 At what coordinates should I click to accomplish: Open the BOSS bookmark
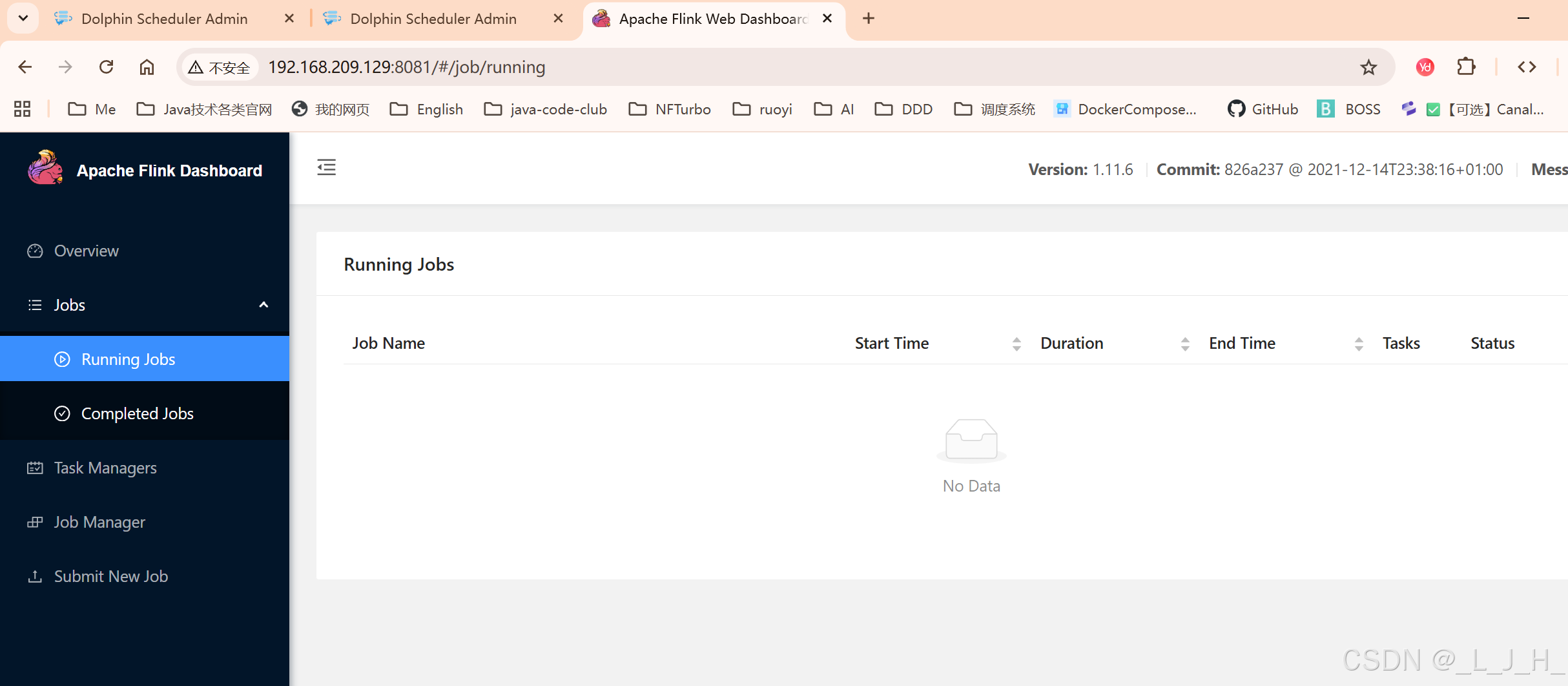(1349, 109)
